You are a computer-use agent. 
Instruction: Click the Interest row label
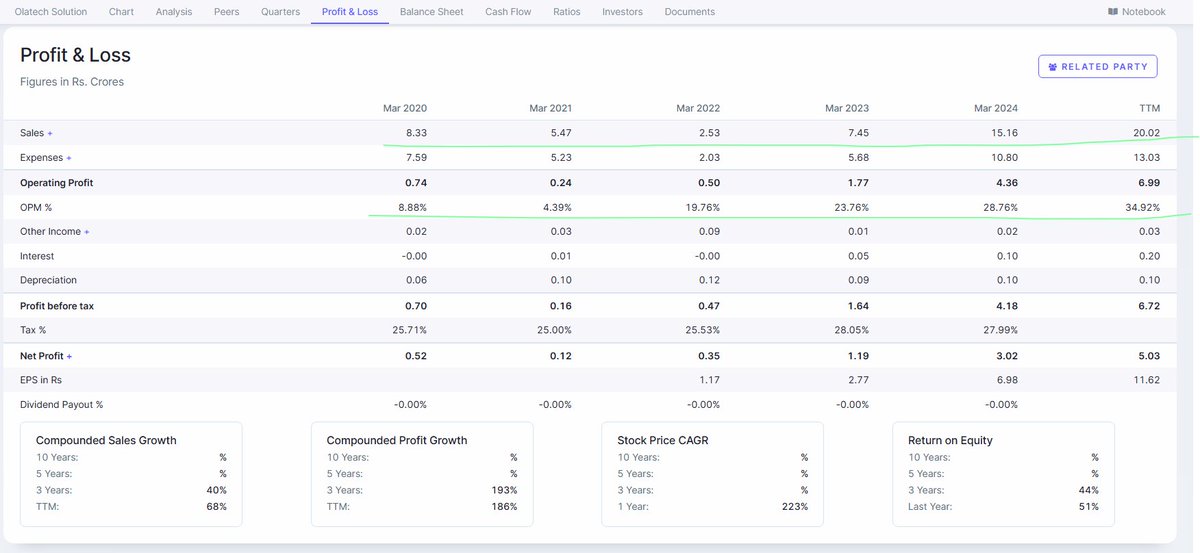point(37,256)
